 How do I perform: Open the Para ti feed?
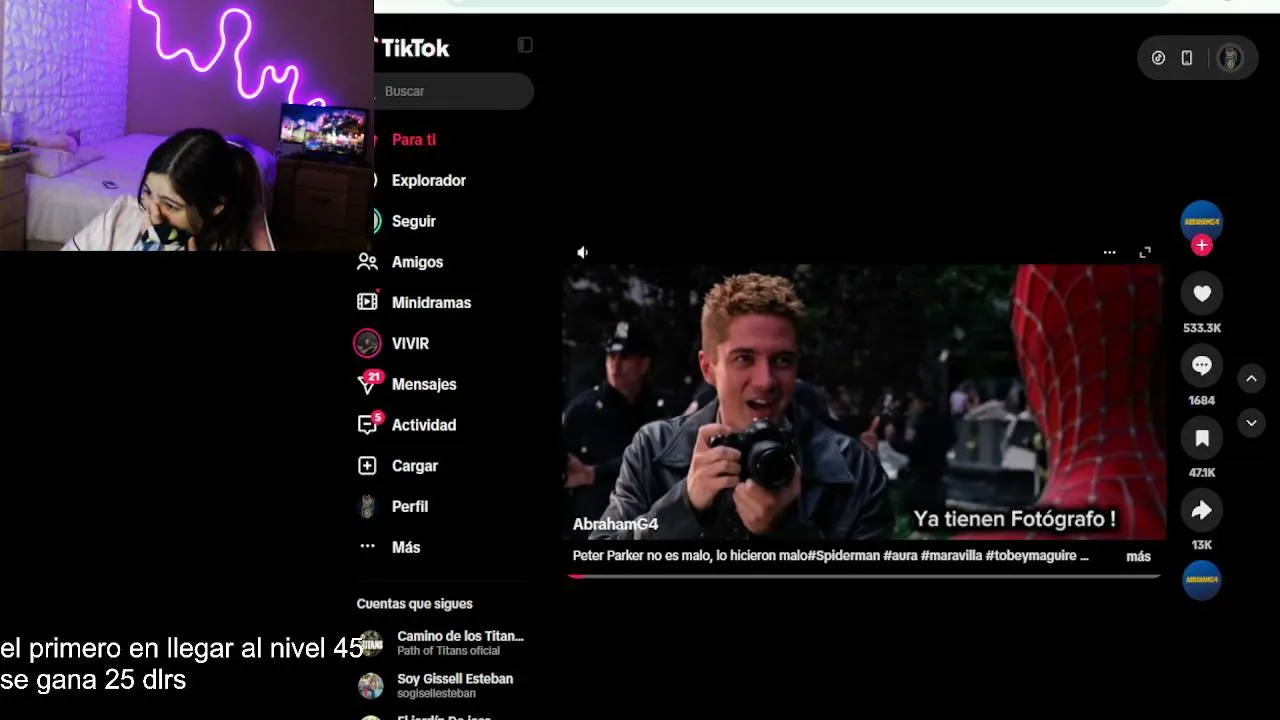(x=414, y=140)
